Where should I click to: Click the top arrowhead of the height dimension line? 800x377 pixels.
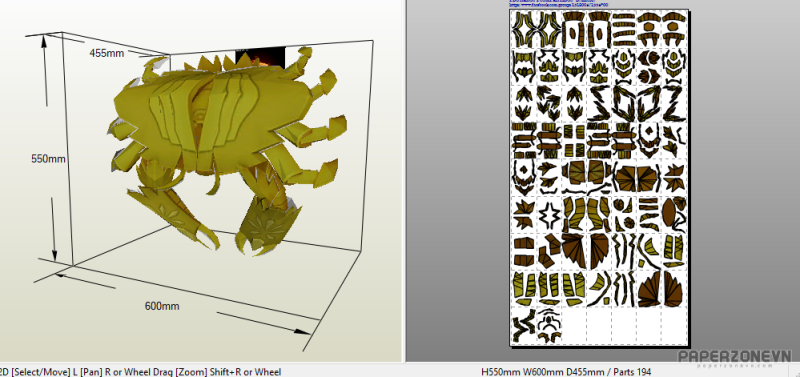pyautogui.click(x=44, y=41)
